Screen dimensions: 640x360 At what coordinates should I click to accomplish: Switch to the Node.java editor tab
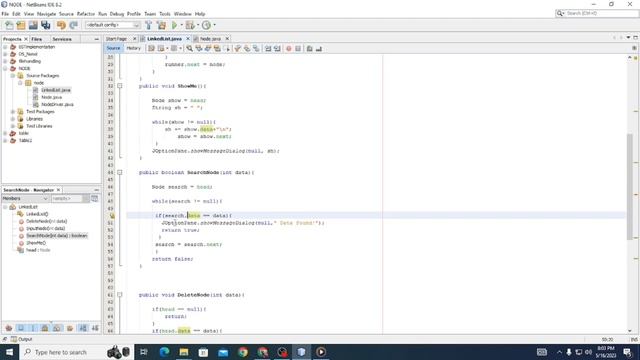pyautogui.click(x=211, y=39)
